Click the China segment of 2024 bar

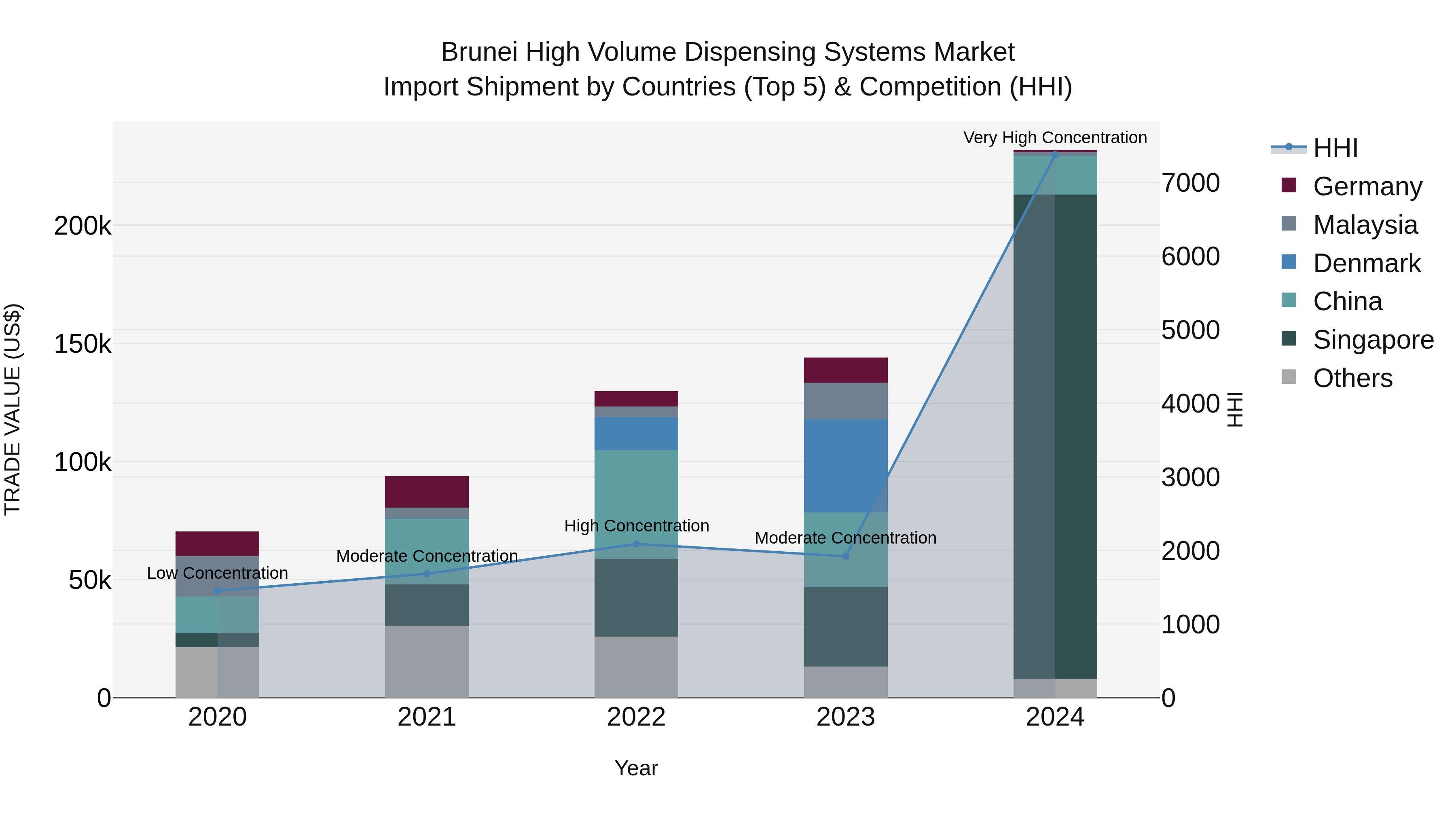click(x=1055, y=175)
